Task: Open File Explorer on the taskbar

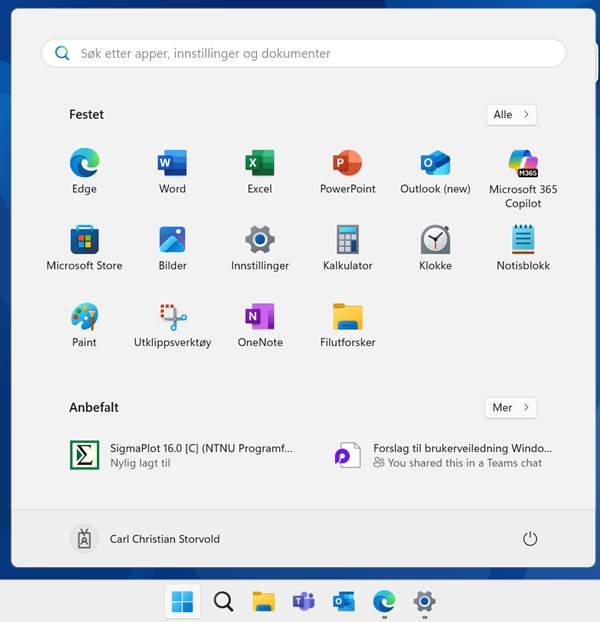Action: pos(263,601)
